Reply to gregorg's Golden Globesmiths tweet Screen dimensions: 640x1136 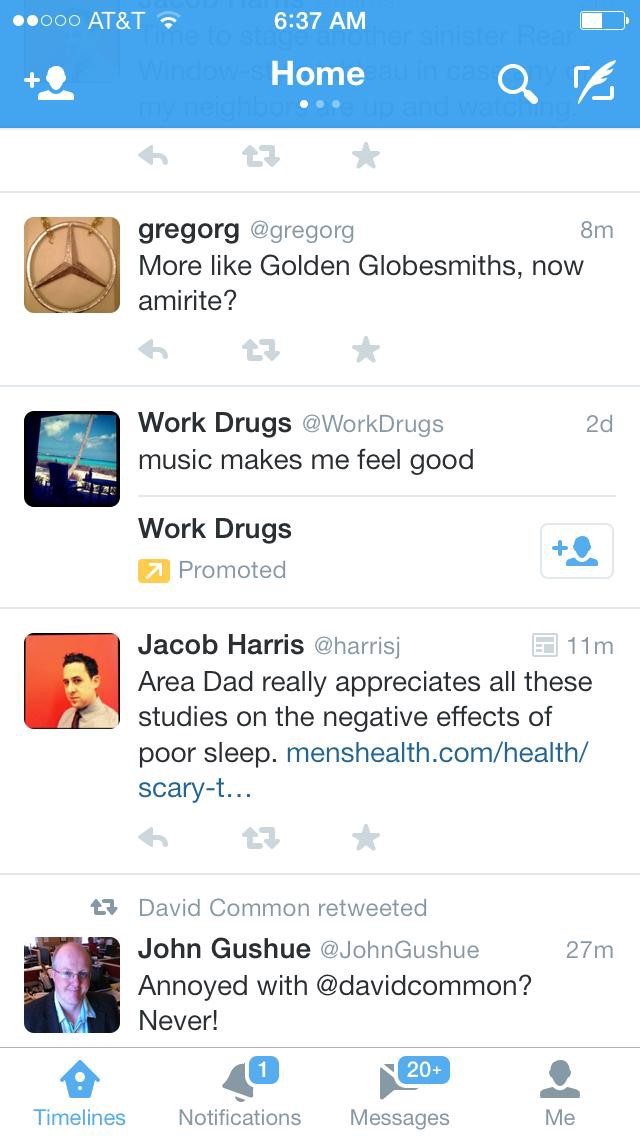153,351
